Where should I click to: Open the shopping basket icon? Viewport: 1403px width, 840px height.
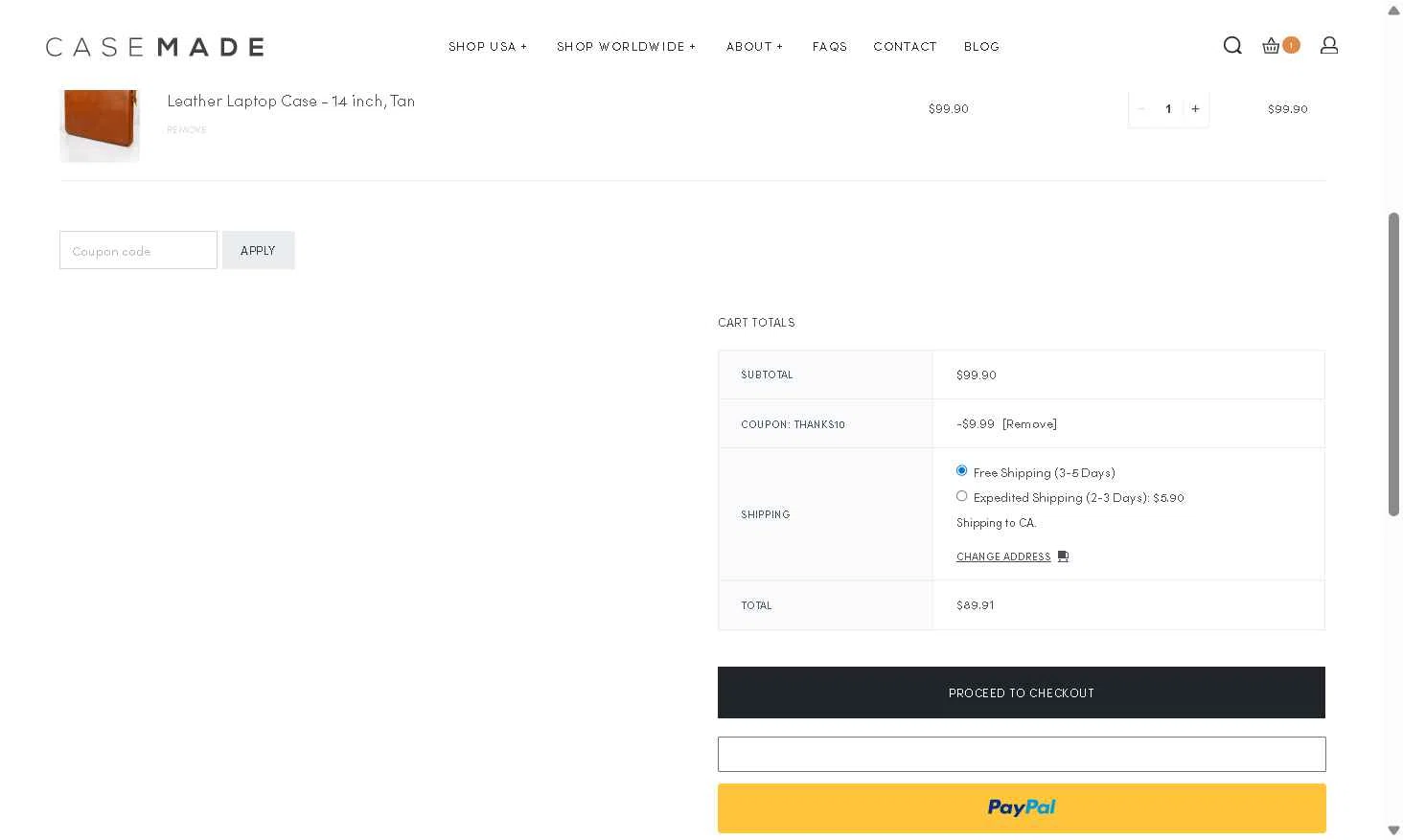pos(1271,45)
